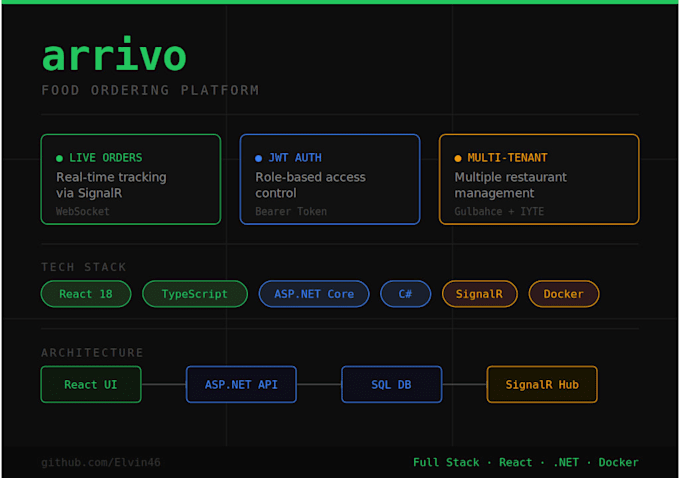This screenshot has width=680, height=478.
Task: Click the Bearer Token caption
Action: tap(291, 212)
